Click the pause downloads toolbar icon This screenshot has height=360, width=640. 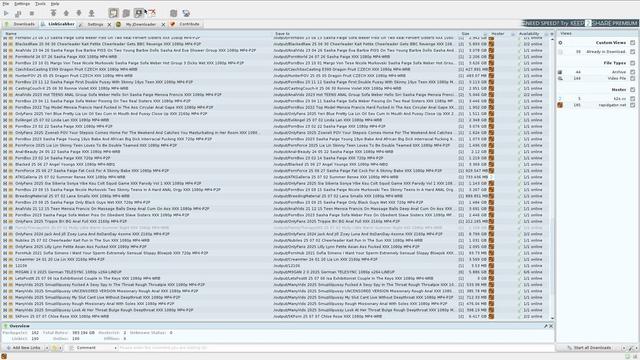tap(18, 13)
